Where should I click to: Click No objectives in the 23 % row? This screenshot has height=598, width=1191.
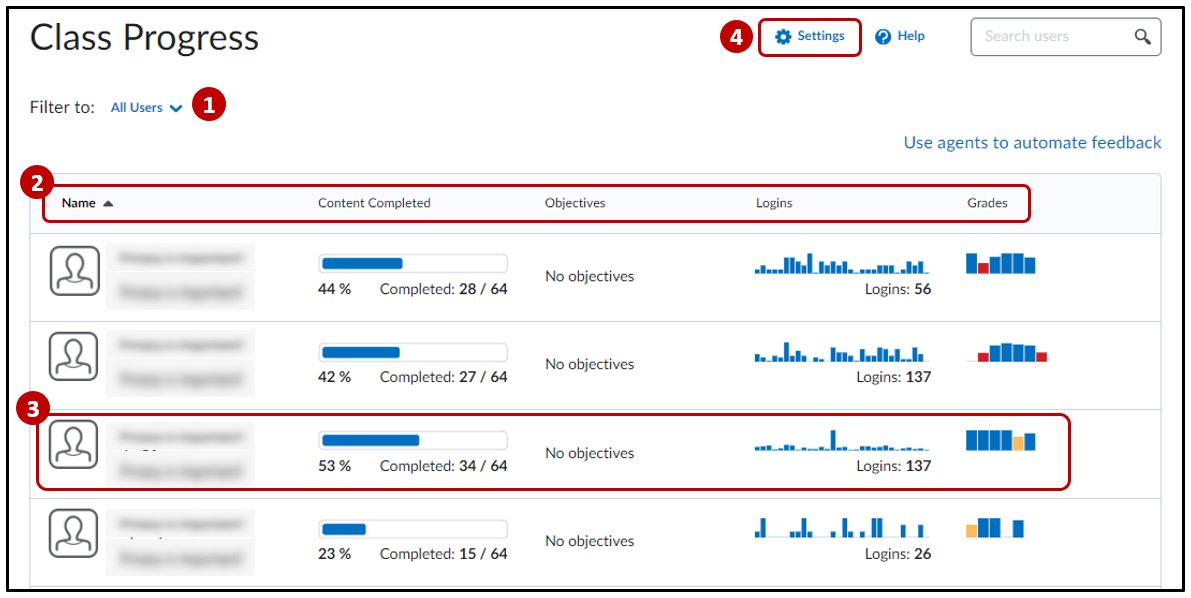coord(589,541)
